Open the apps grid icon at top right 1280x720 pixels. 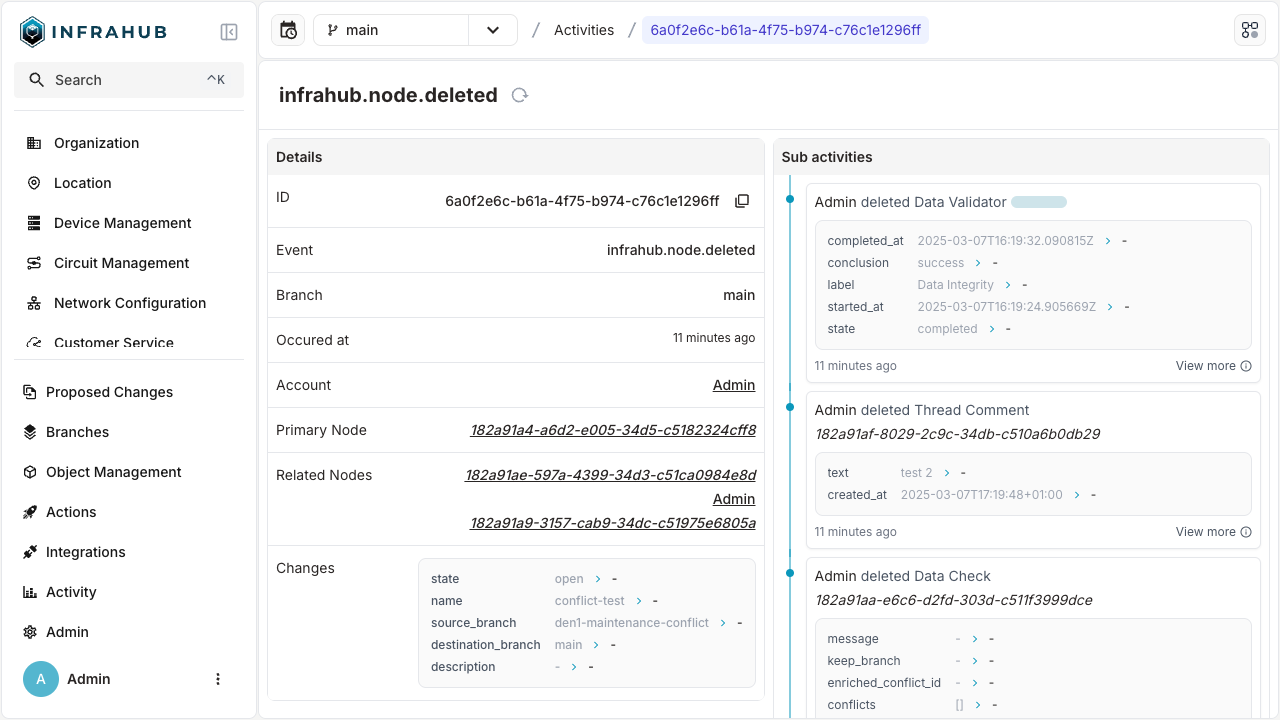pos(1249,29)
